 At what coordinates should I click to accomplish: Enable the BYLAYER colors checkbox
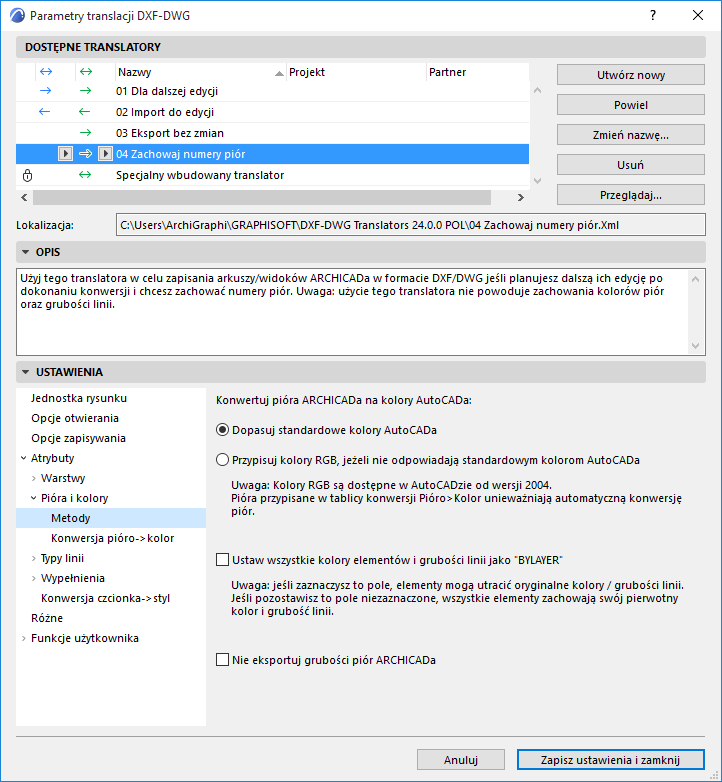222,560
